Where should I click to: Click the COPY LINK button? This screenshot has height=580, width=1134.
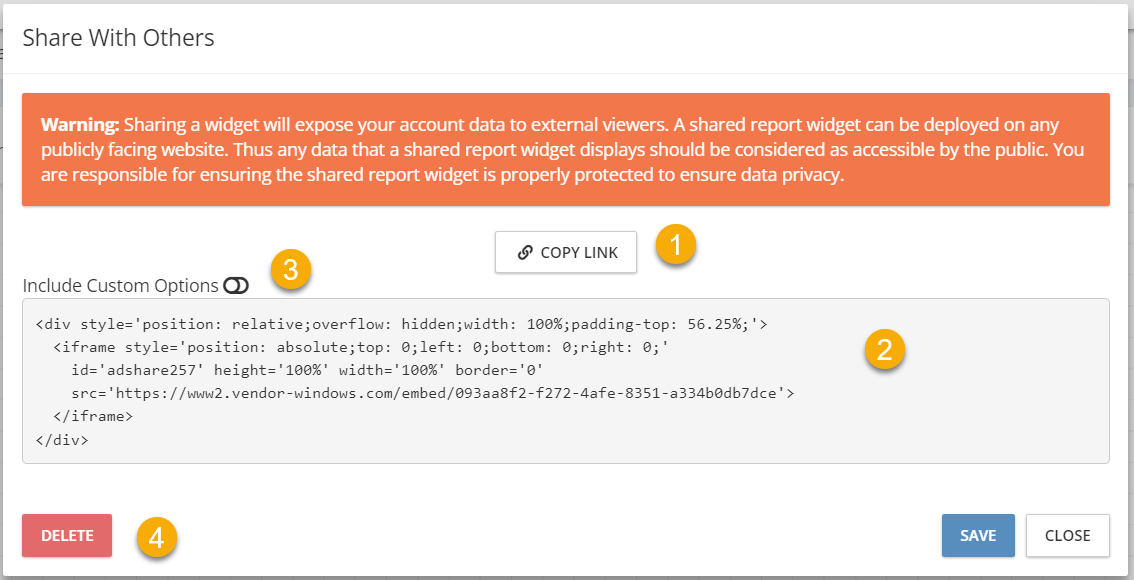[x=566, y=252]
